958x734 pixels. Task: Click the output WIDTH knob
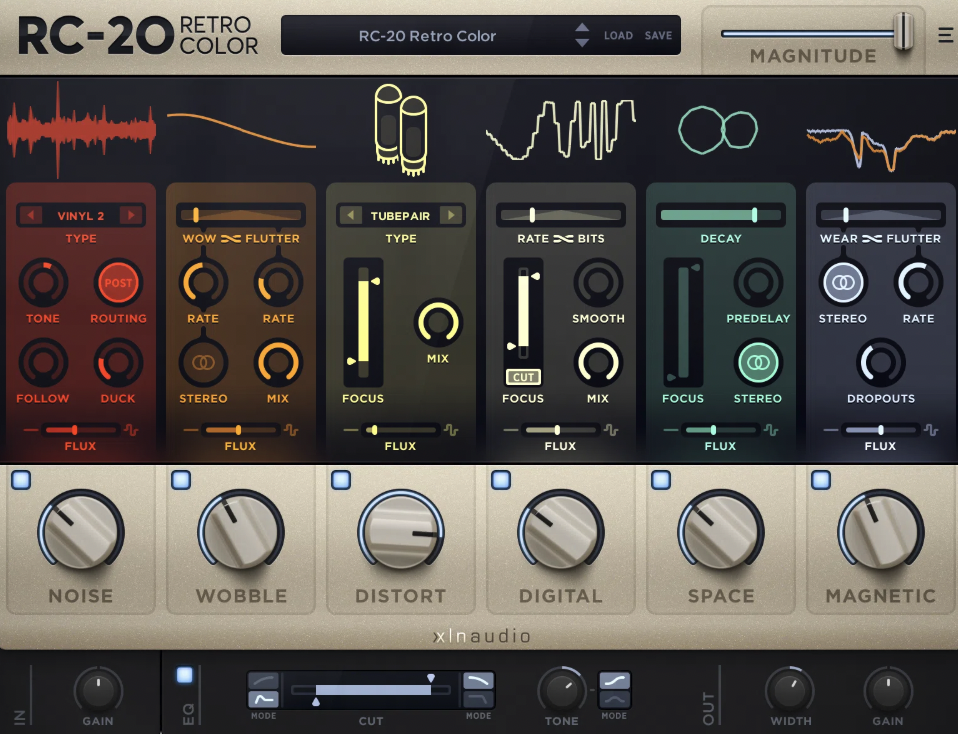click(x=791, y=691)
